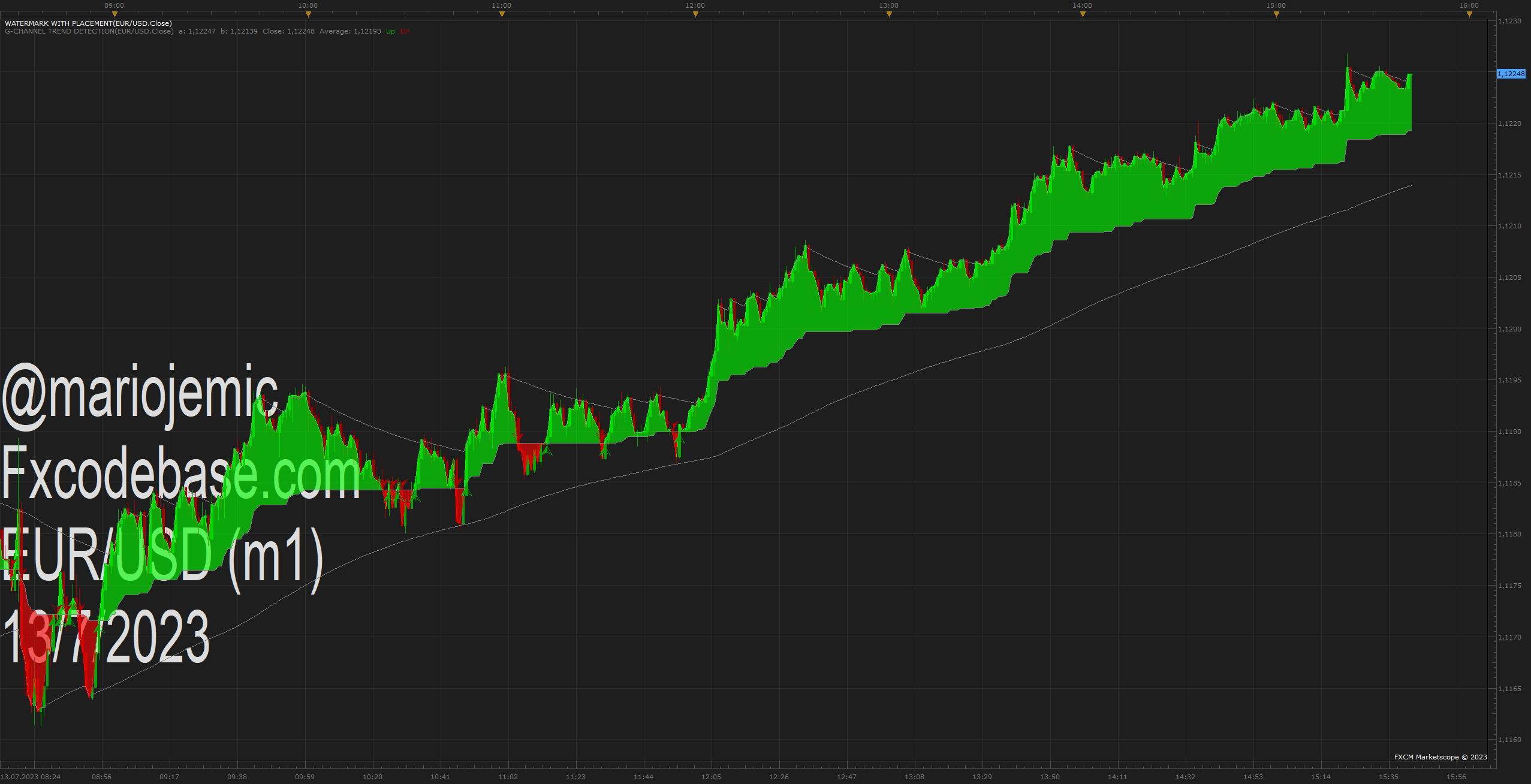Click the 14:32 time axis label
This screenshot has height=784, width=1531.
pos(1185,777)
